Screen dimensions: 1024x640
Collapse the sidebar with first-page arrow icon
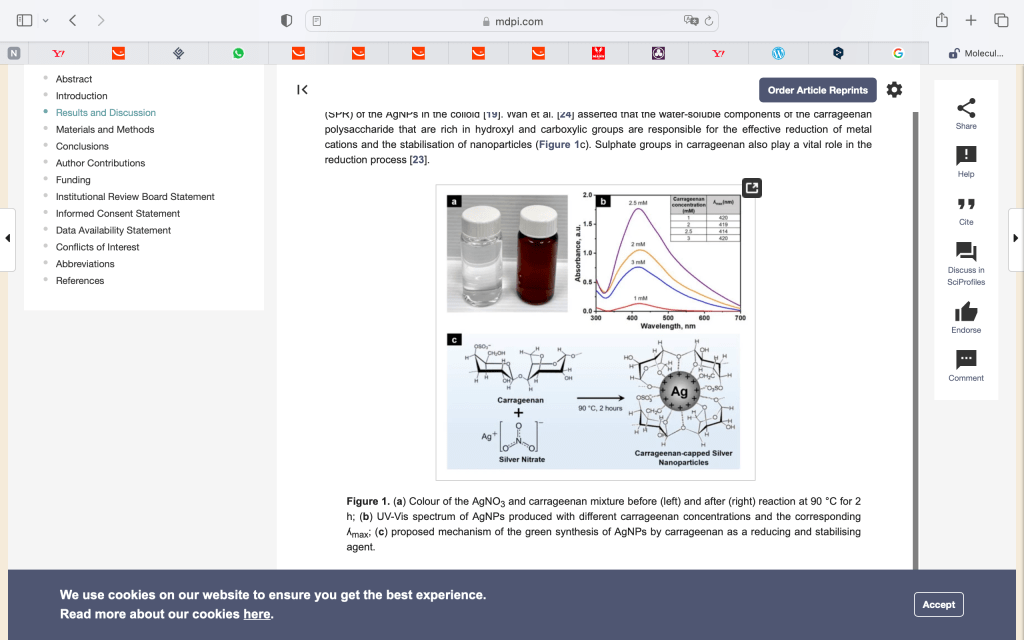point(302,90)
